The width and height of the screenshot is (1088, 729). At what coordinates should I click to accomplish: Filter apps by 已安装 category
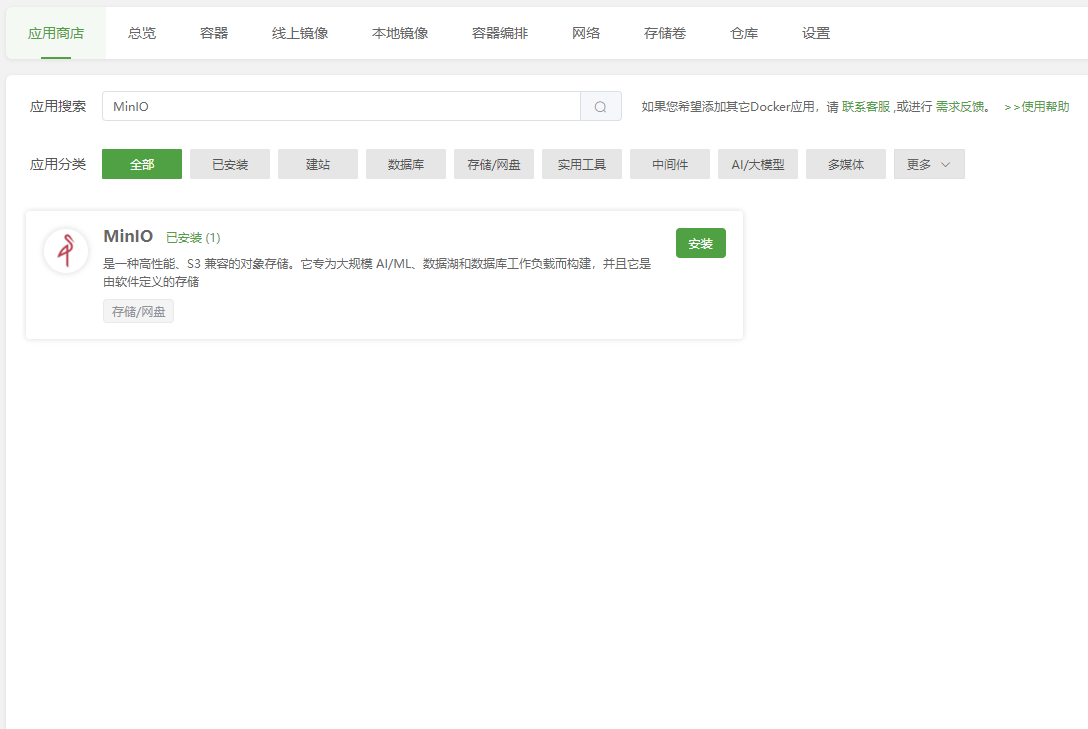point(230,164)
